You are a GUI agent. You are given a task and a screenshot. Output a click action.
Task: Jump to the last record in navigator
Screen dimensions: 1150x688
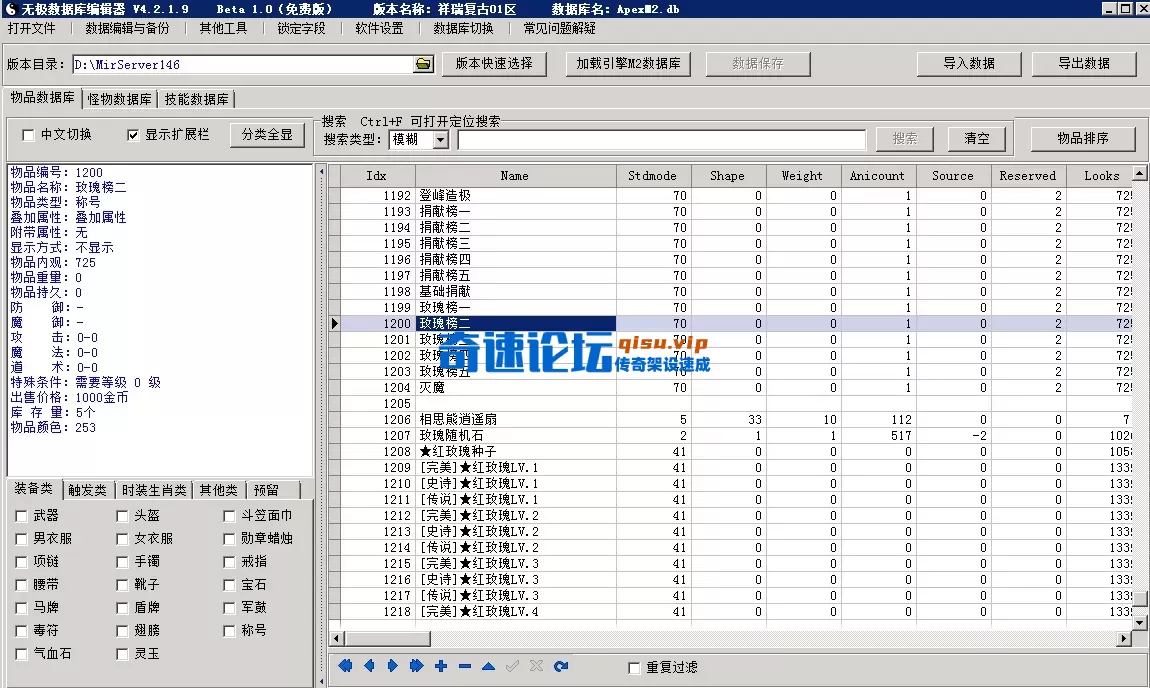pos(417,666)
